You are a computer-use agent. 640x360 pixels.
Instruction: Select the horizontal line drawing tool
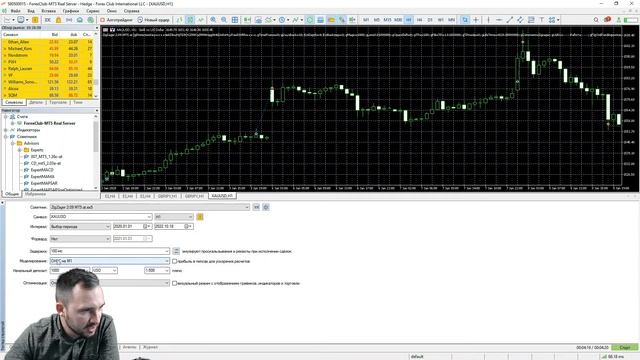pyautogui.click(x=499, y=20)
